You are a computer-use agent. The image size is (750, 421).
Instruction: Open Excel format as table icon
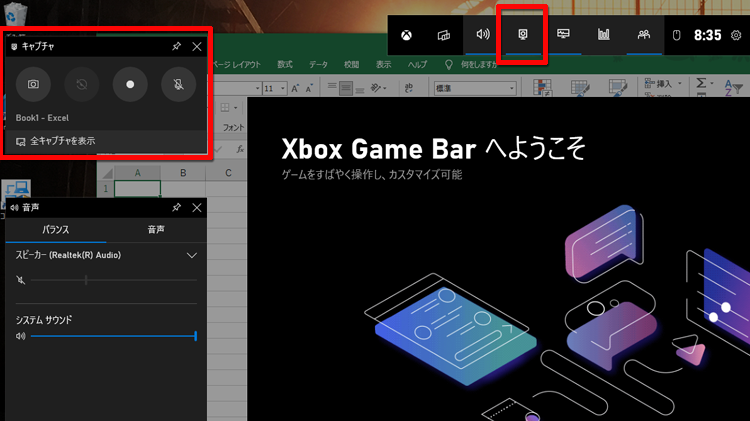pyautogui.click(x=580, y=88)
